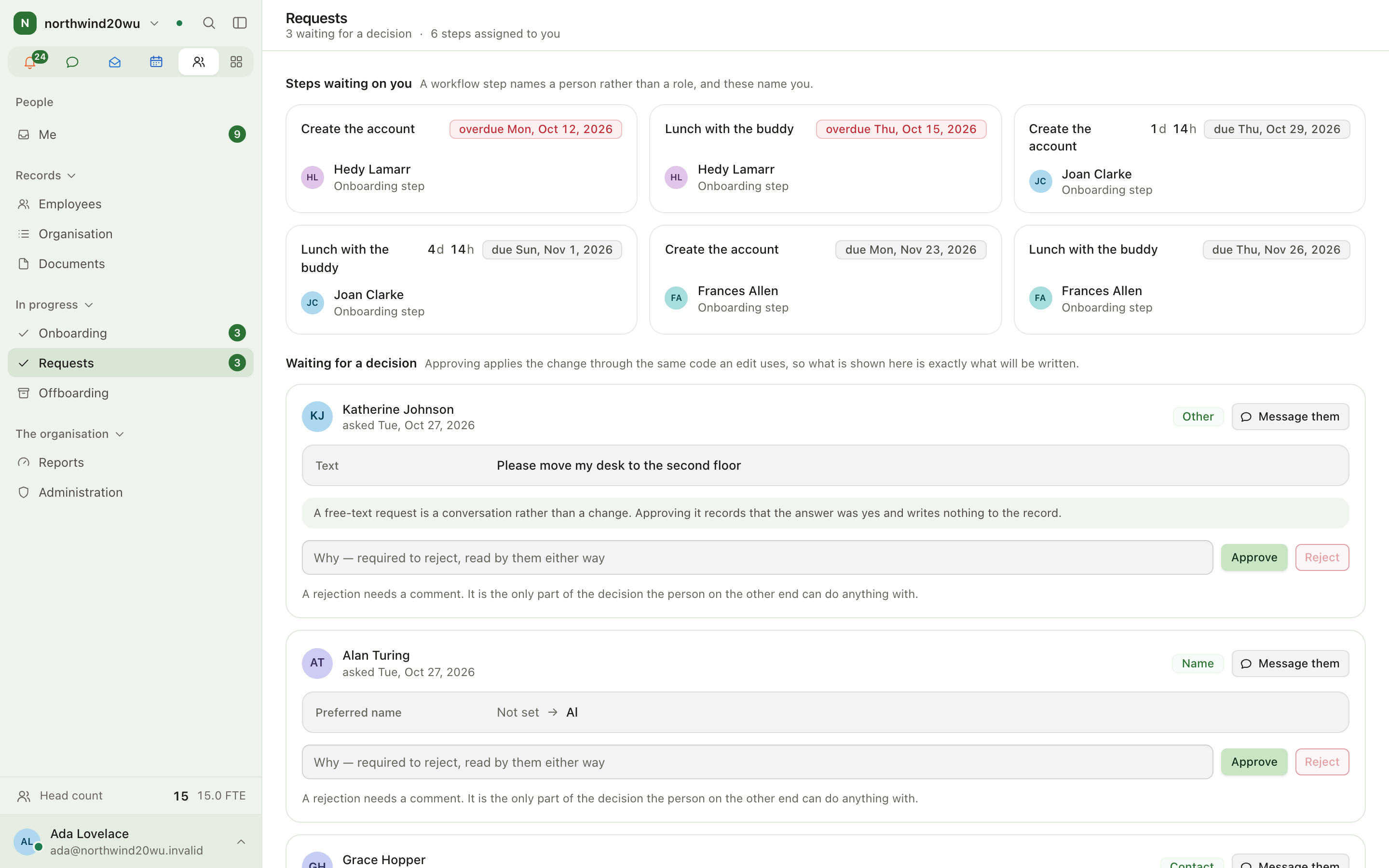Image resolution: width=1389 pixels, height=868 pixels.
Task: Click Alan Turing's AT avatar
Action: pos(317,663)
